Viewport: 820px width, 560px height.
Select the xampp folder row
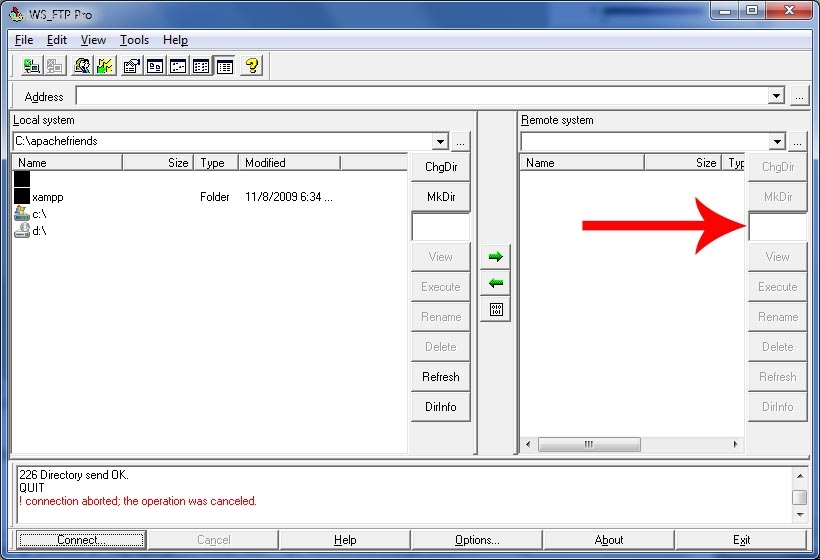tap(209, 197)
